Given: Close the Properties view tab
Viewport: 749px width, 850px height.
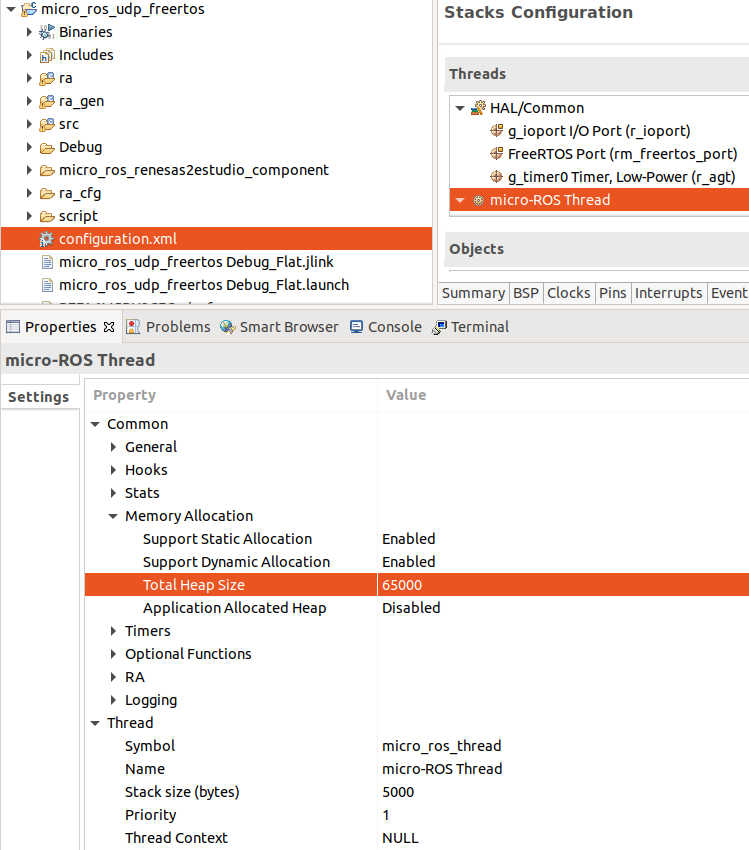Looking at the screenshot, I should coord(109,327).
